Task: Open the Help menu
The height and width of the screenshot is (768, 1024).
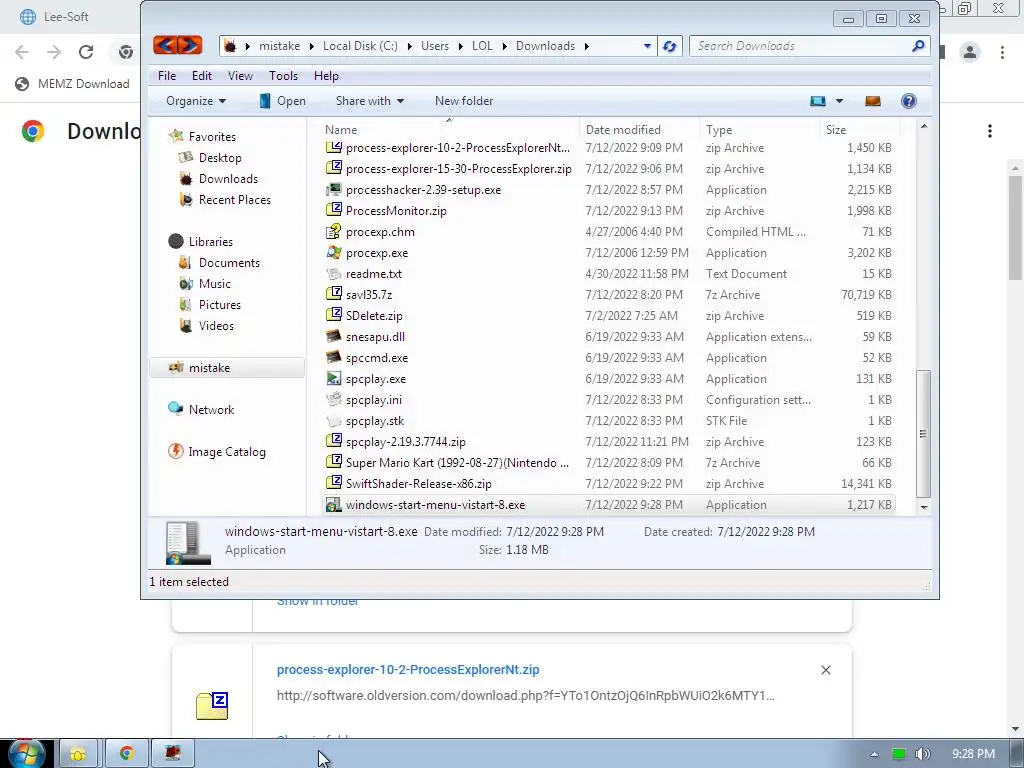Action: point(326,76)
